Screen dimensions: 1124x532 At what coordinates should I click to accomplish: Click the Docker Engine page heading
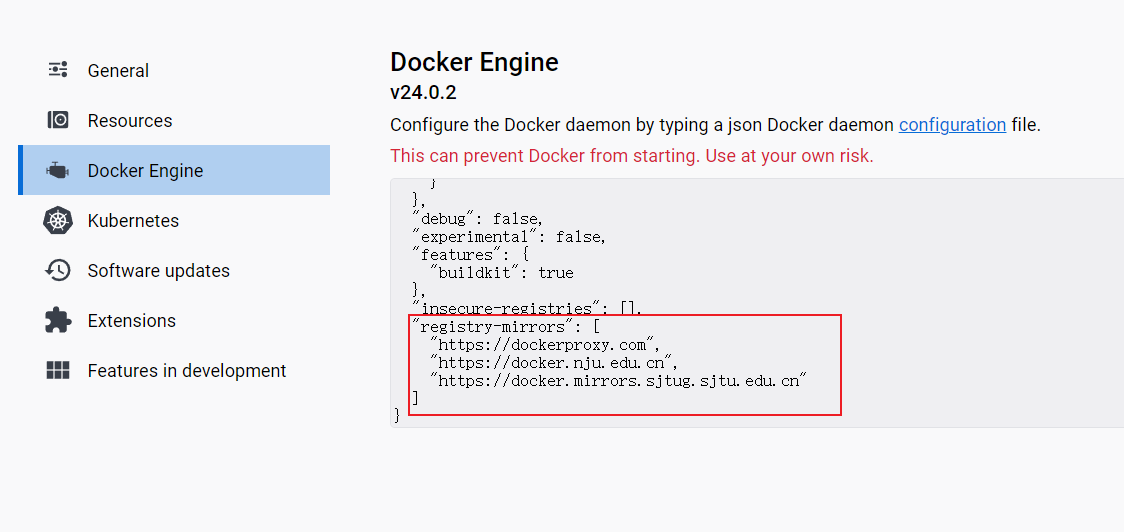click(474, 62)
